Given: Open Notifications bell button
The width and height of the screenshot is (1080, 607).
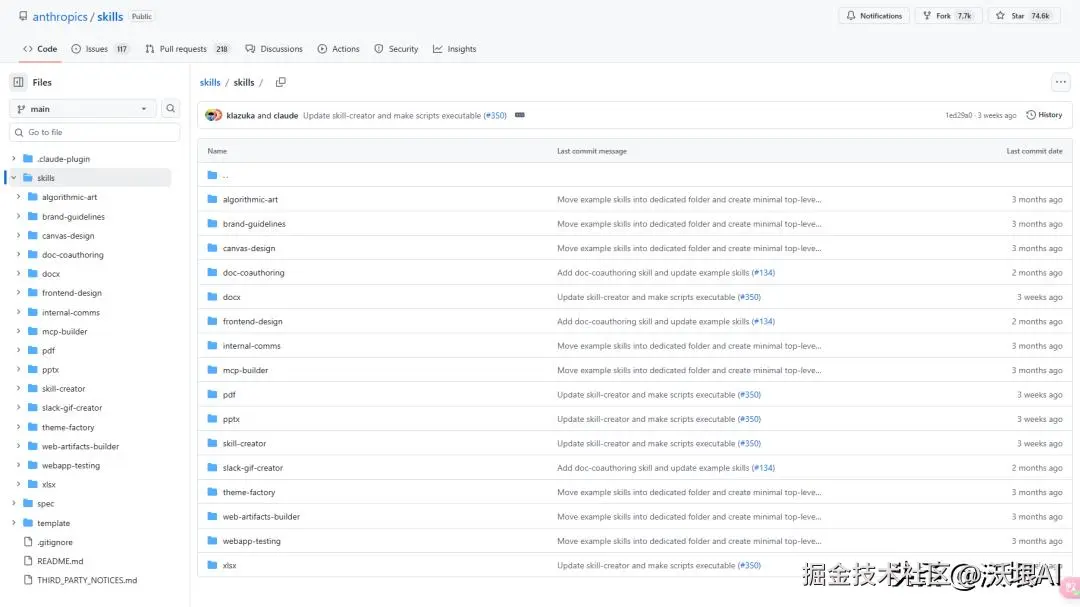Looking at the screenshot, I should tap(874, 16).
